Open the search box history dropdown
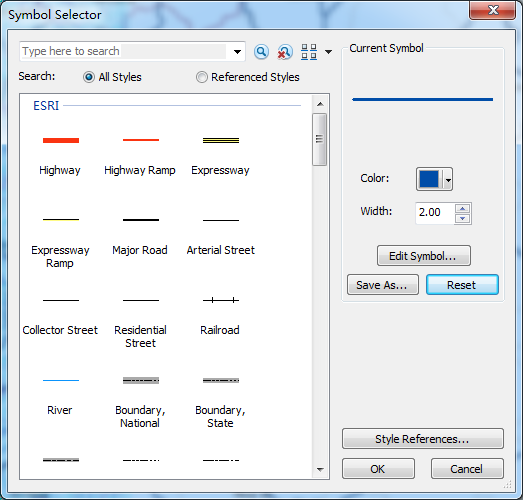Viewport: 523px width, 500px height. click(237, 52)
